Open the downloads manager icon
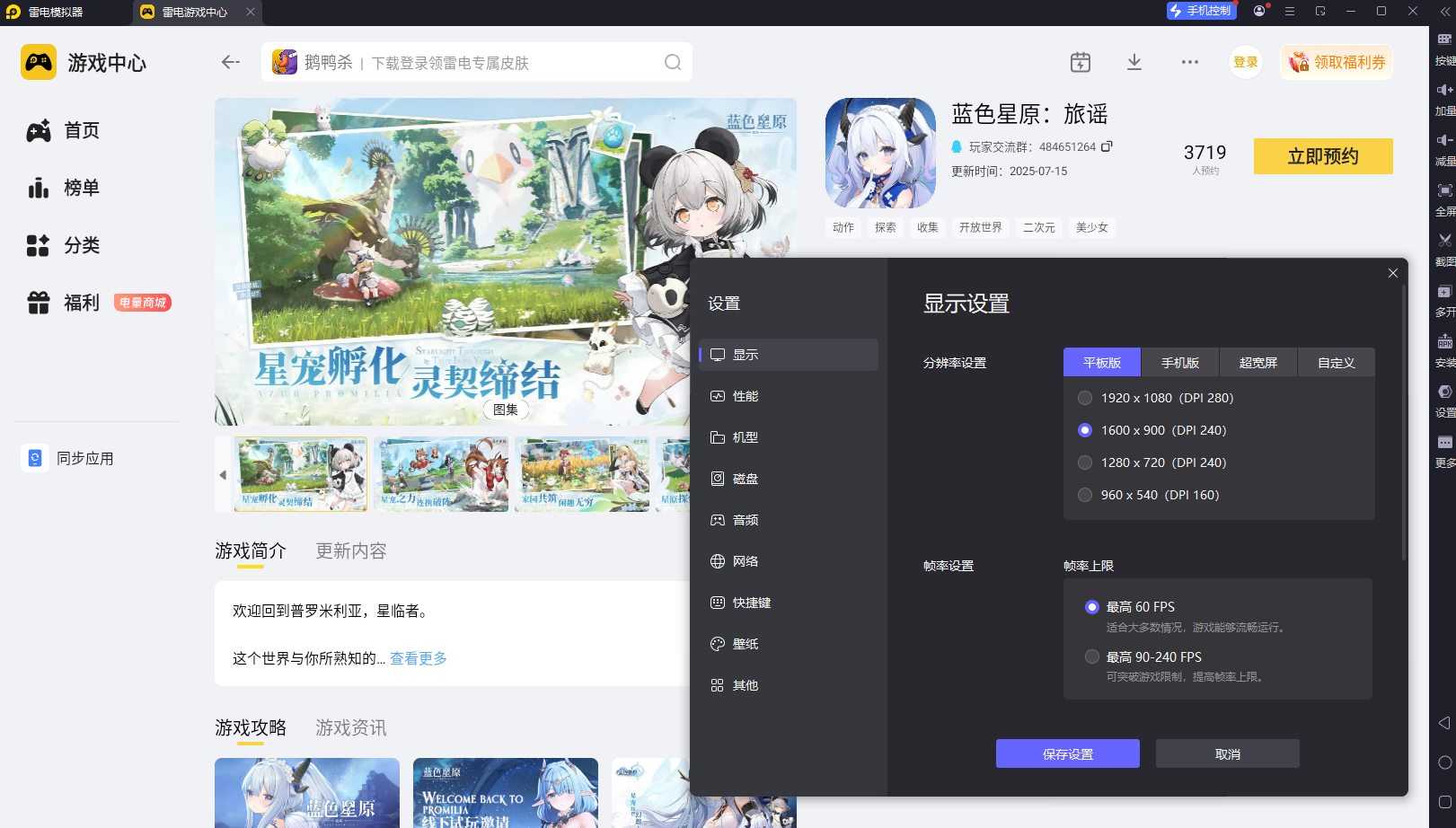This screenshot has height=828, width=1456. pos(1134,62)
